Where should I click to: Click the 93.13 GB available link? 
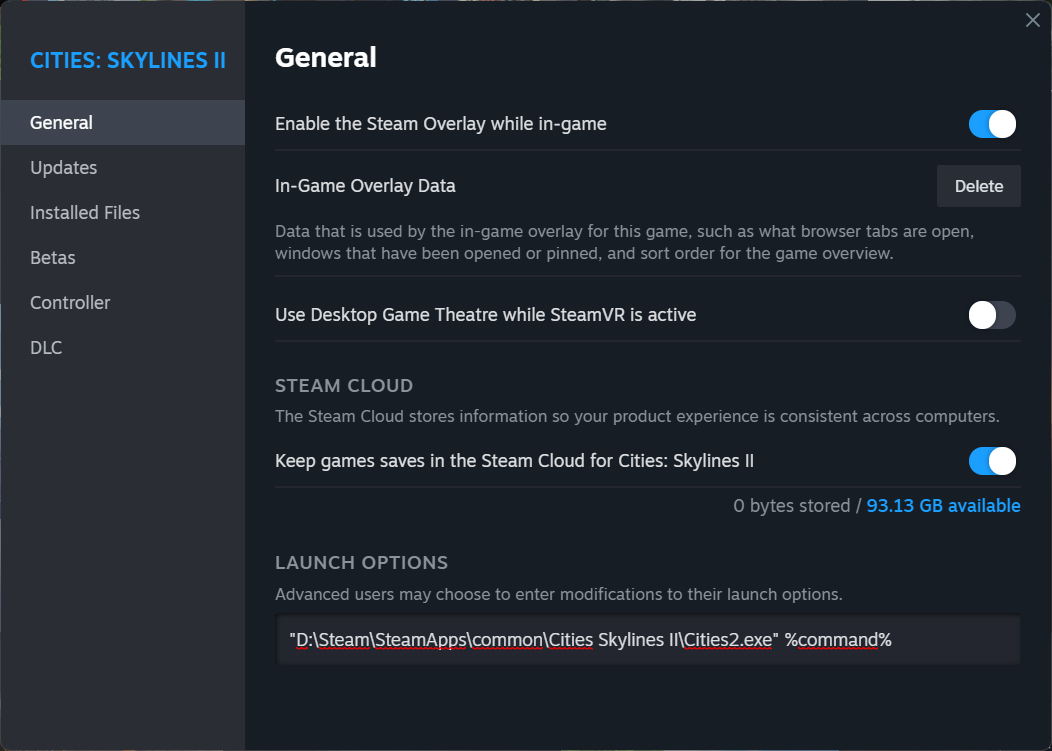point(943,506)
